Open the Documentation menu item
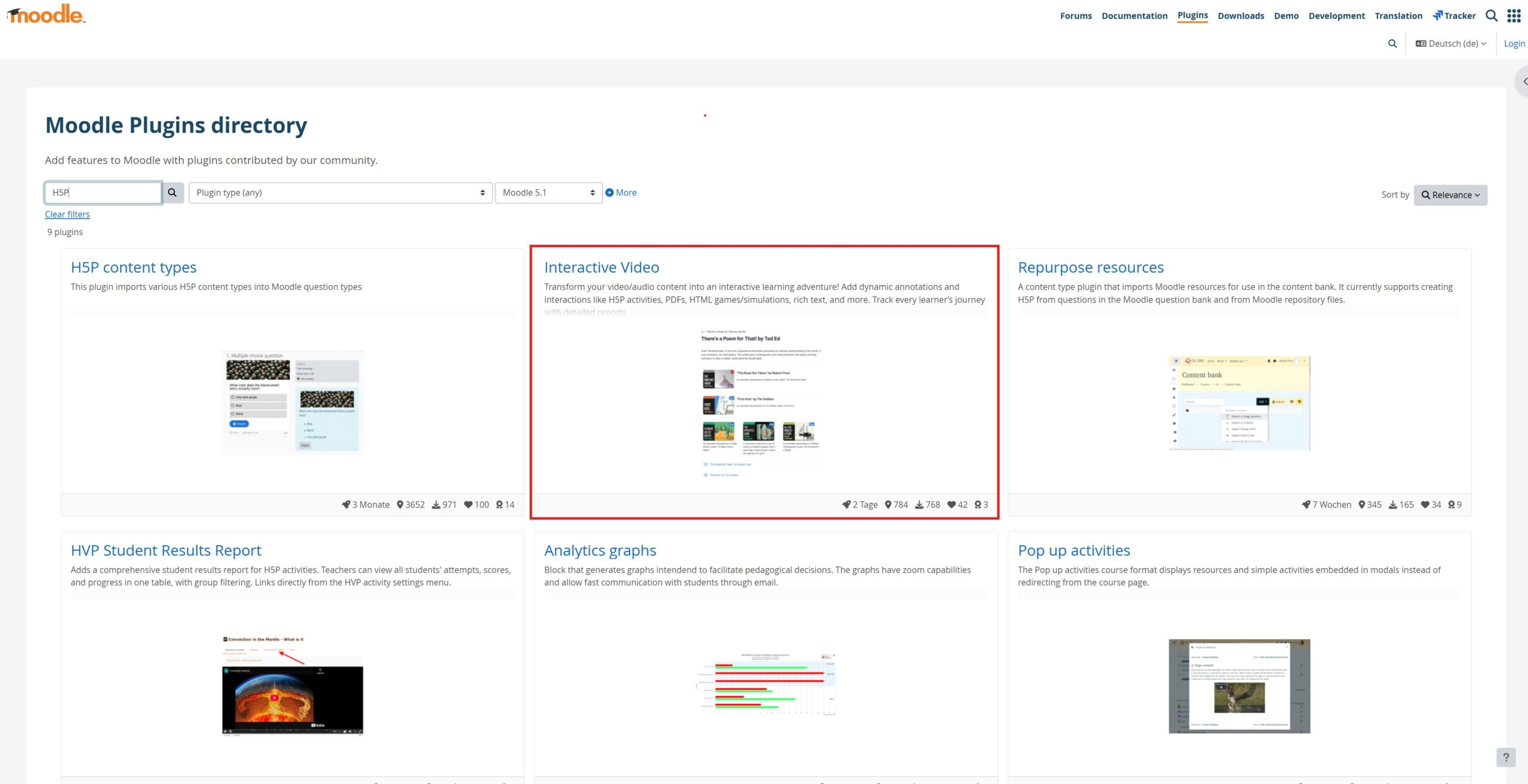This screenshot has height=784, width=1528. click(1134, 16)
